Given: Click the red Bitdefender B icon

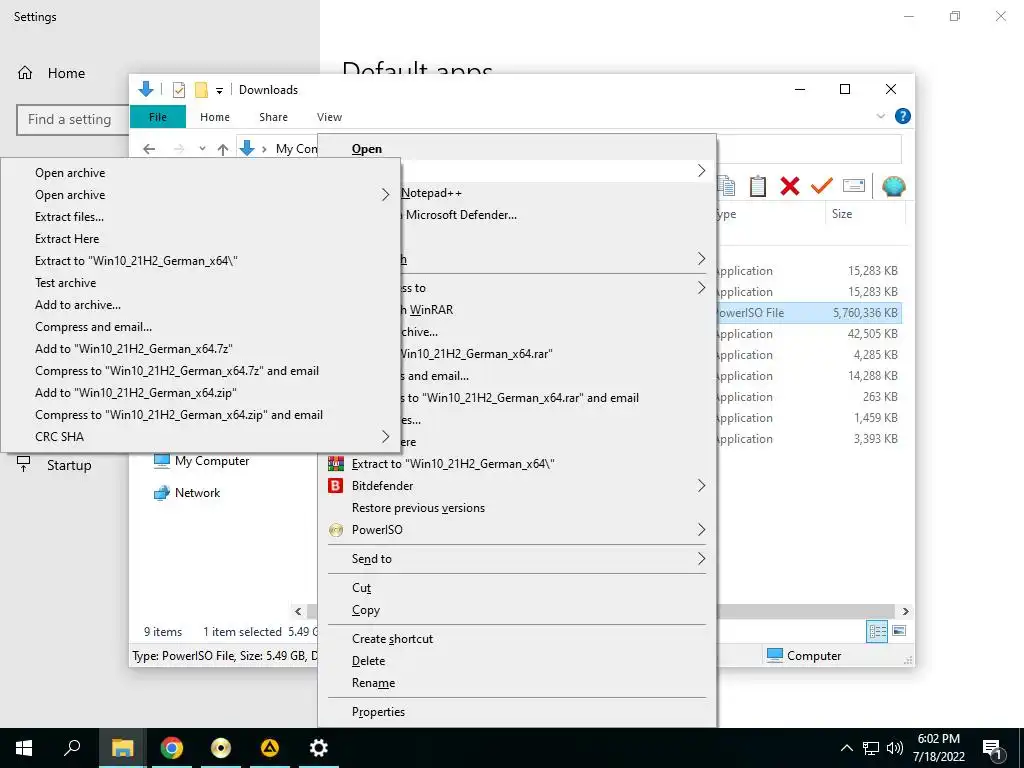Looking at the screenshot, I should click(x=336, y=486).
